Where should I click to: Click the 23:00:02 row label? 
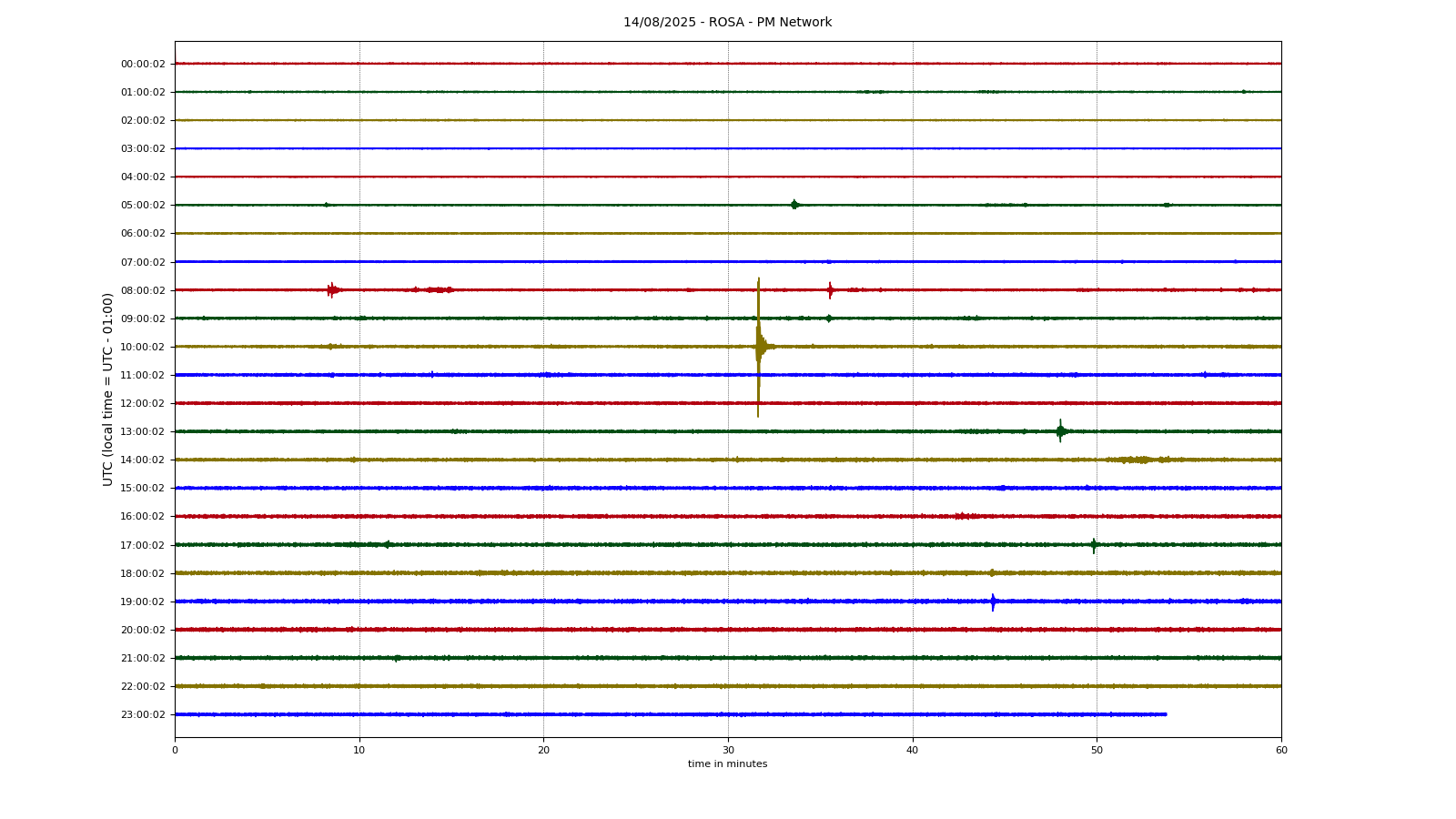pos(143,714)
